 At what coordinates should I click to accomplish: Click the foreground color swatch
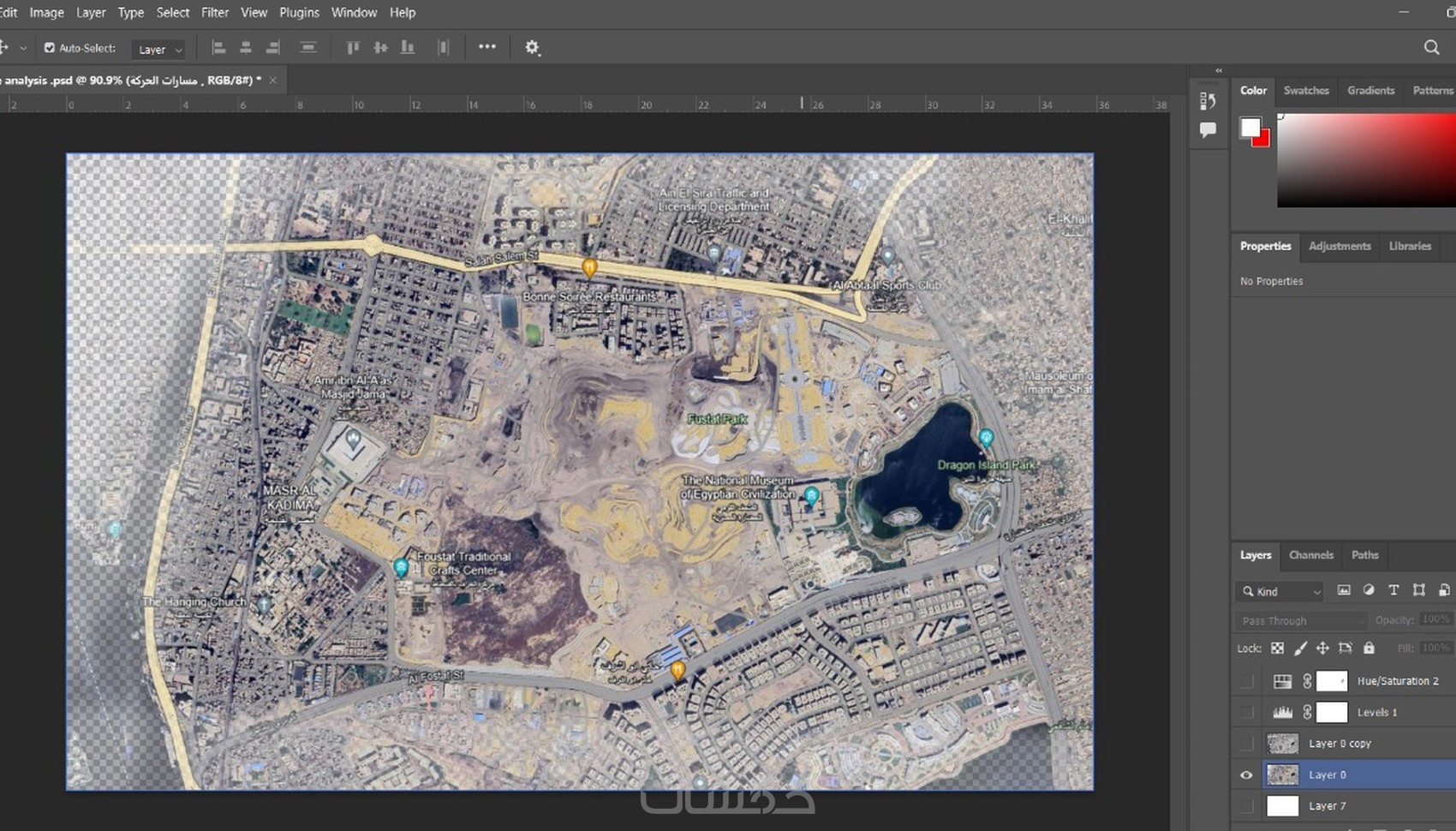(1250, 128)
